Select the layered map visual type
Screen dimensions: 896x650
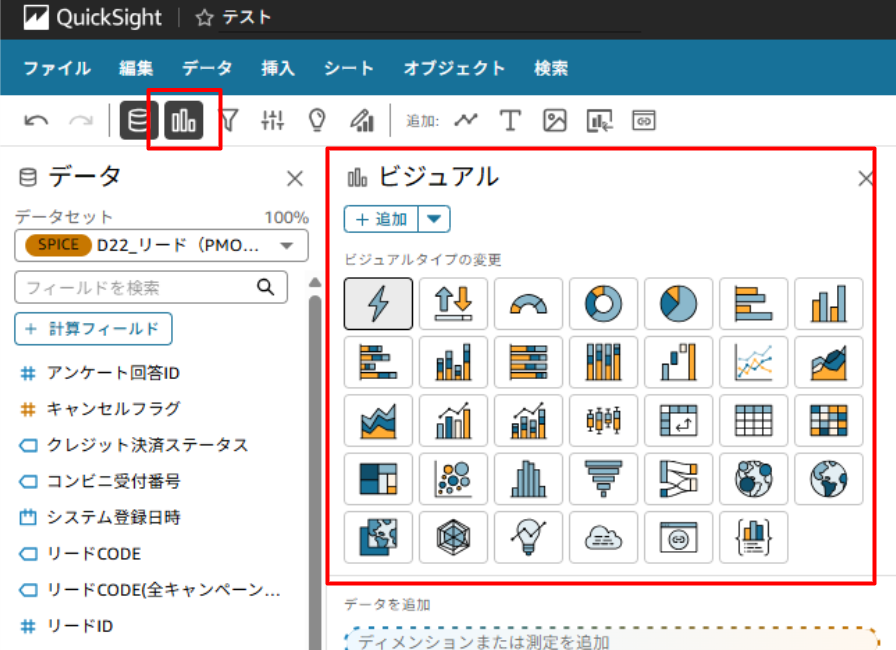[378, 537]
